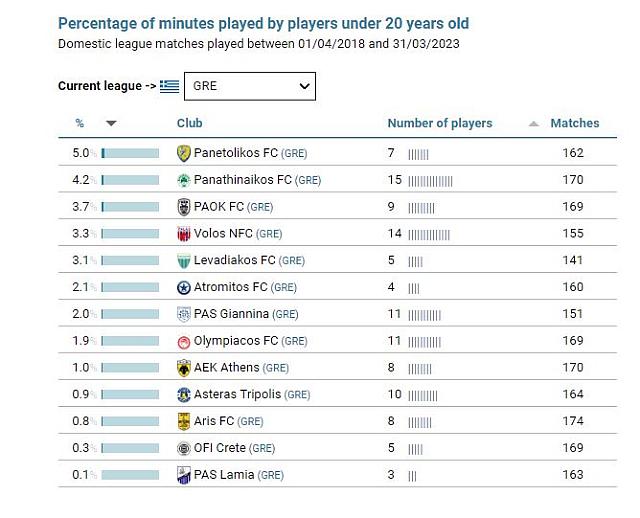The height and width of the screenshot is (518, 640).
Task: Click the Levadiakos FC crest icon
Action: (x=184, y=261)
